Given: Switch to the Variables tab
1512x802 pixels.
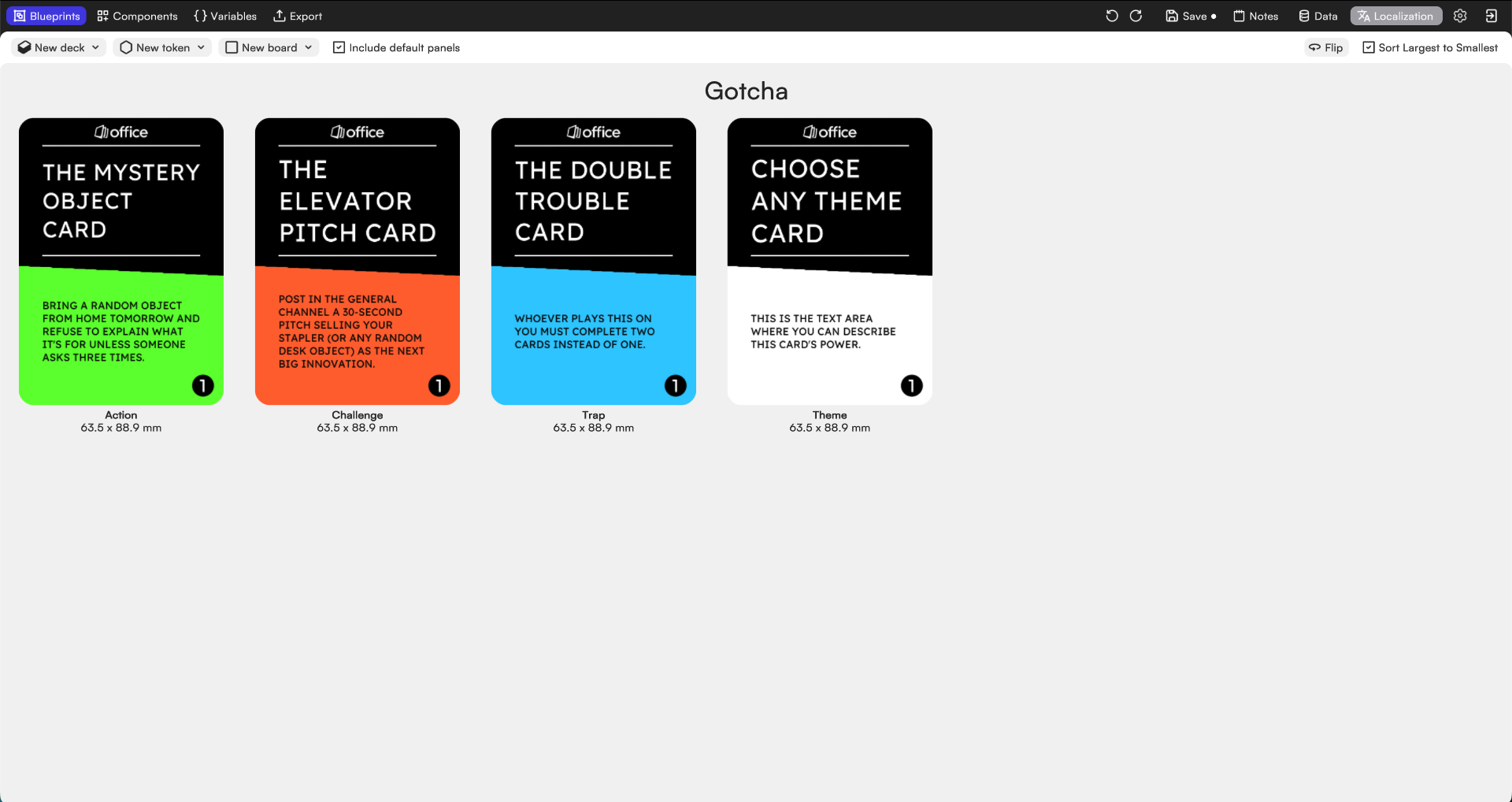Looking at the screenshot, I should pyautogui.click(x=225, y=16).
